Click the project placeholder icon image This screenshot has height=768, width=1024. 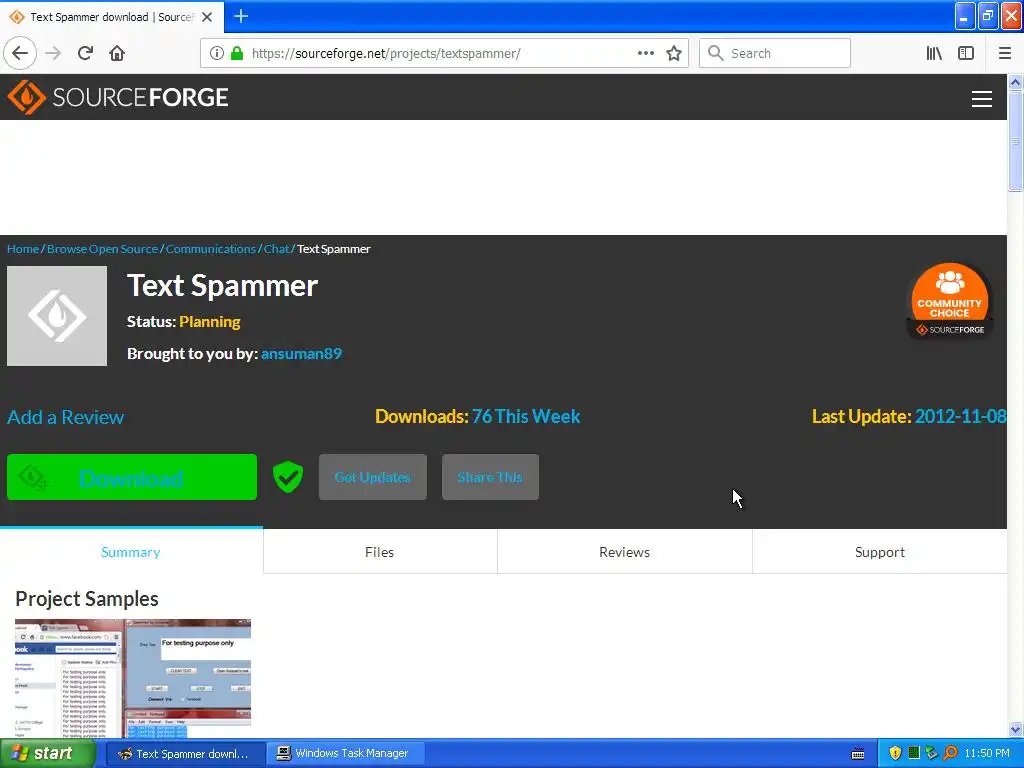coord(57,316)
